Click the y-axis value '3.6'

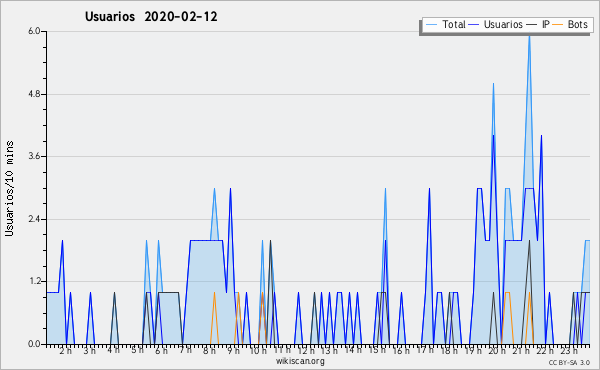(34, 156)
